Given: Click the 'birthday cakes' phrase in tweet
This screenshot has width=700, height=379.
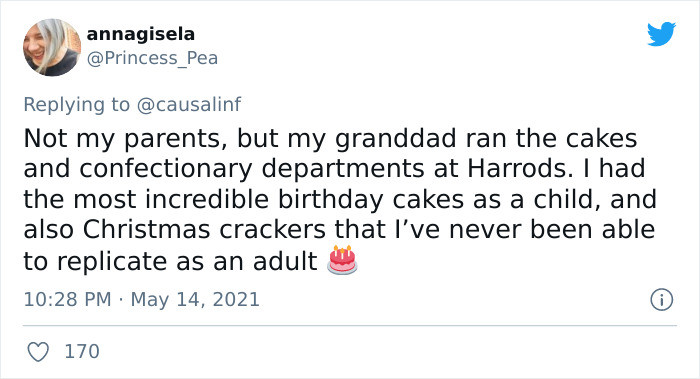Looking at the screenshot, I should (x=371, y=199).
